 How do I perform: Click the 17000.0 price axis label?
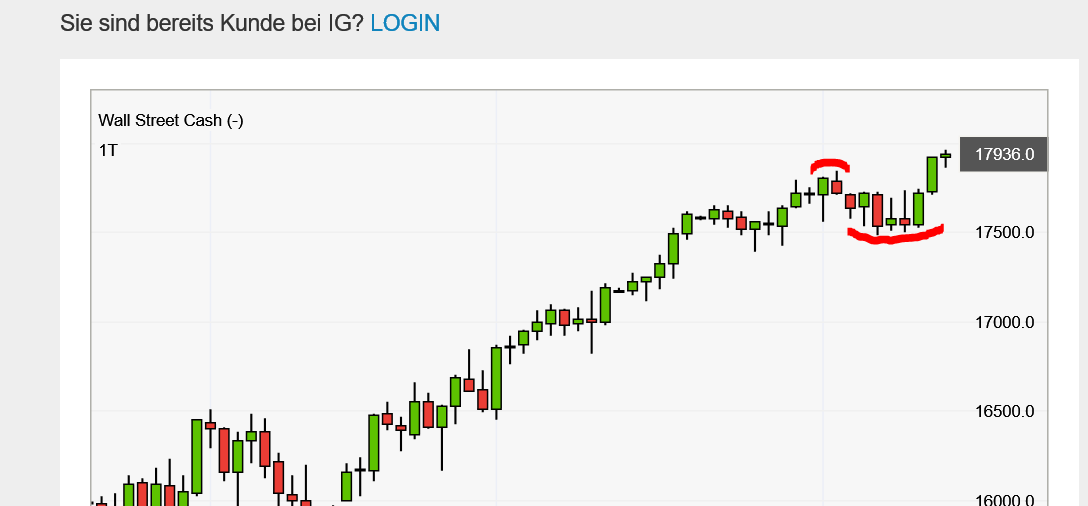1004,322
